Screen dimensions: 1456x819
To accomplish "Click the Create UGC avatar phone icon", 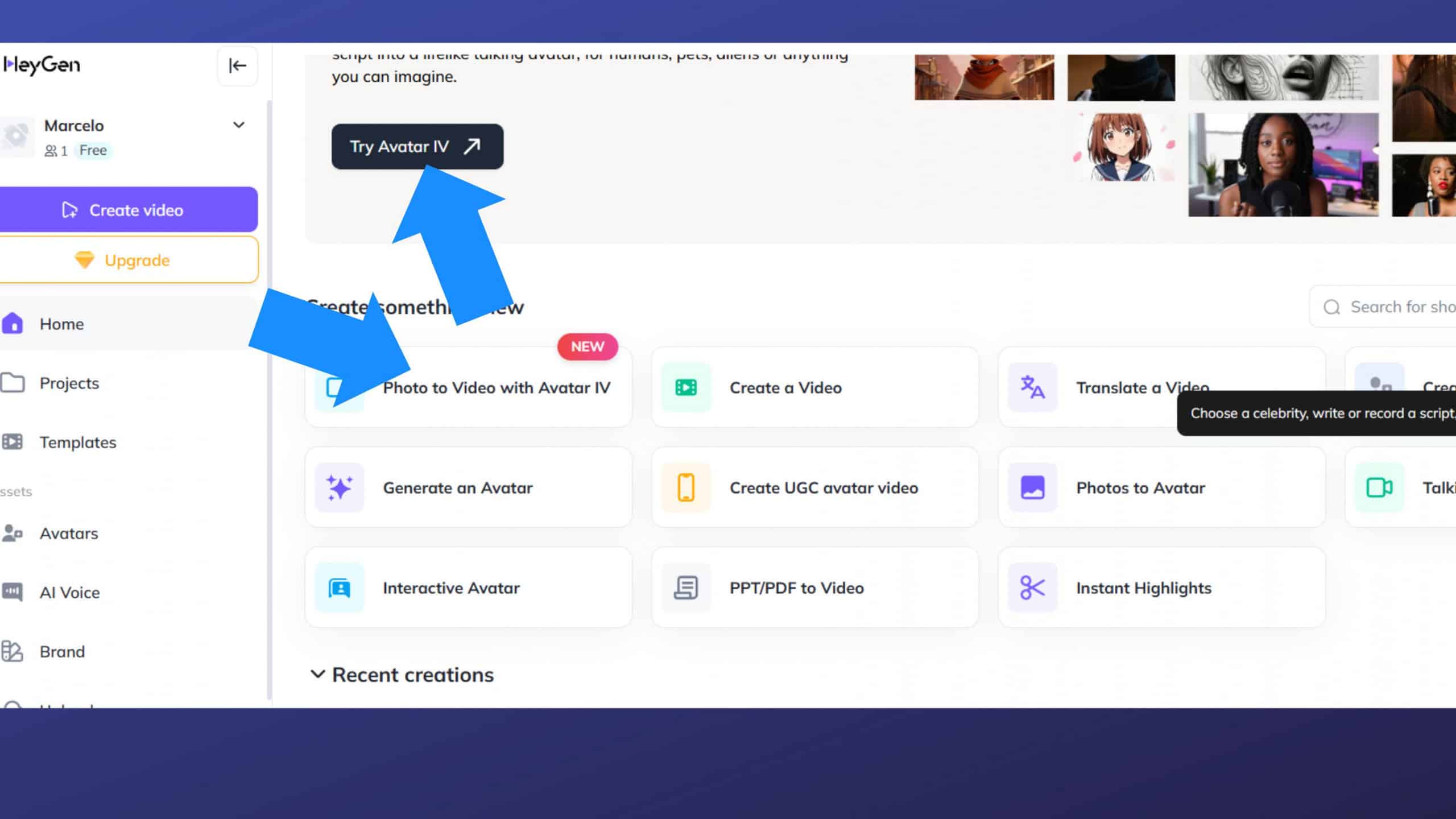I will (686, 488).
